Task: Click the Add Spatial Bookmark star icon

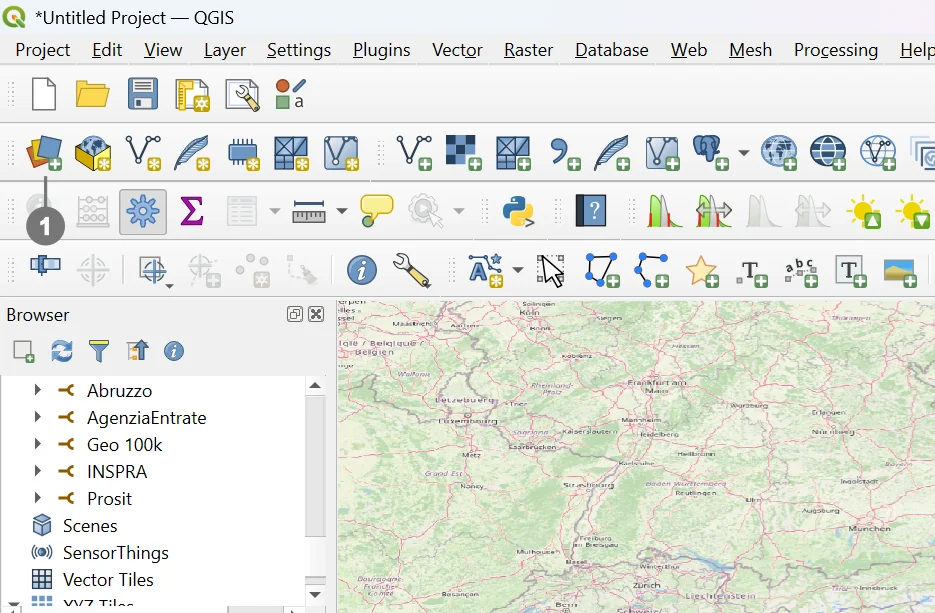Action: [701, 269]
